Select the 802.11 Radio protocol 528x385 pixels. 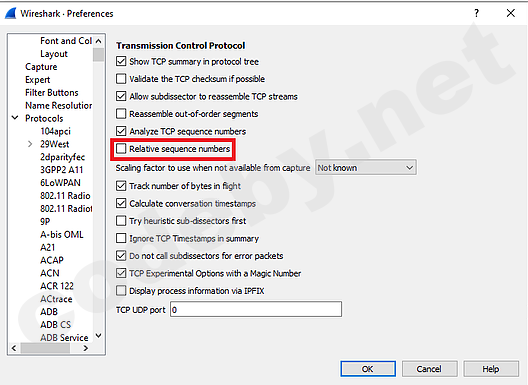pyautogui.click(x=65, y=196)
